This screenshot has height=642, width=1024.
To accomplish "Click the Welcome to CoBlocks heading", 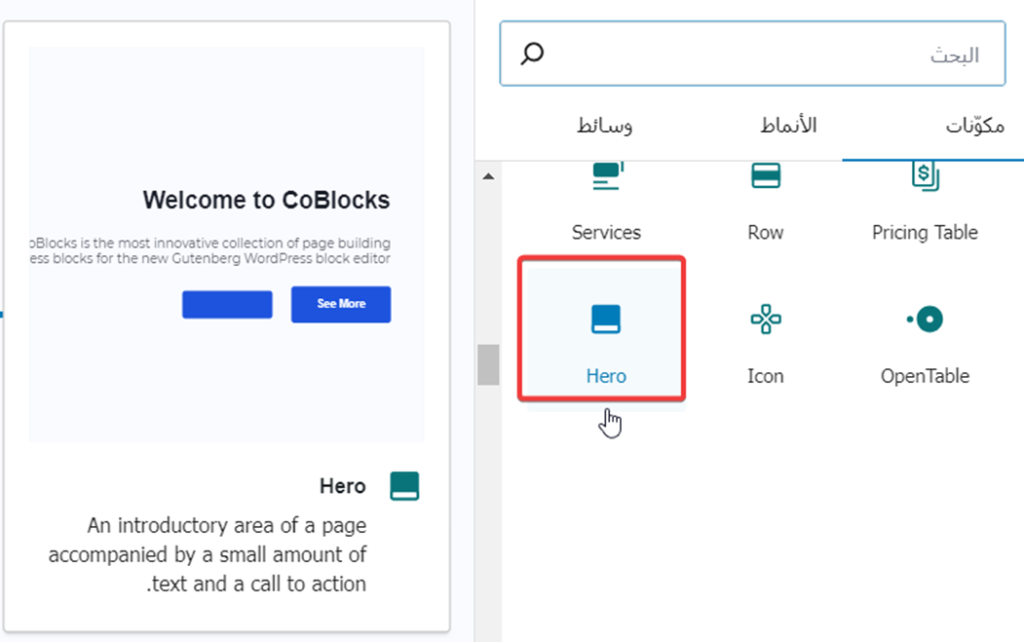I will click(x=266, y=200).
